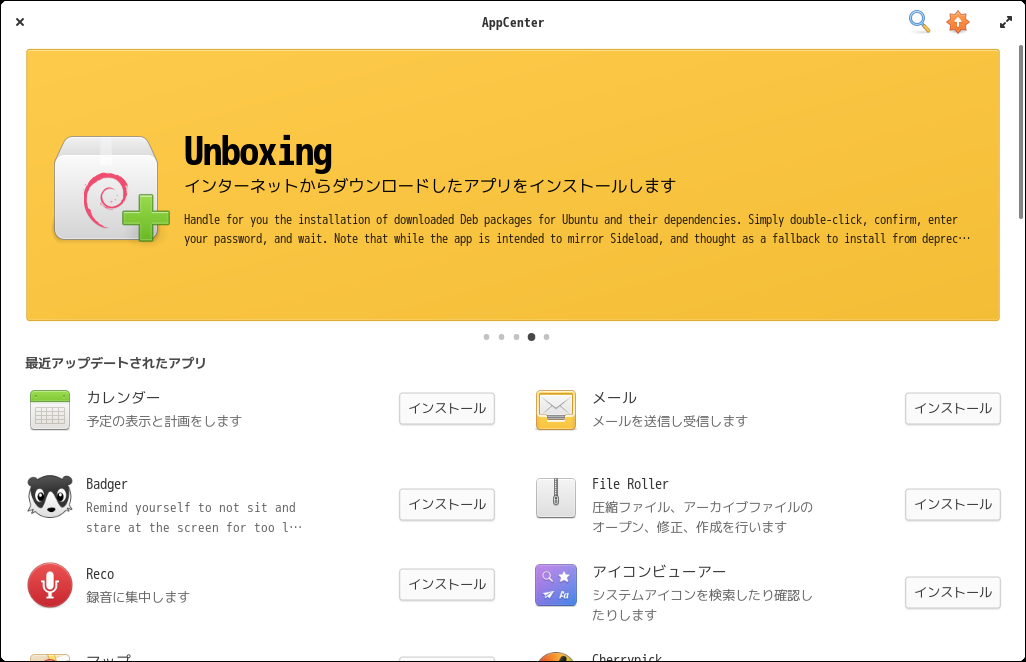The height and width of the screenshot is (662, 1026).
Task: Install the アイコンビューアー app
Action: click(953, 592)
